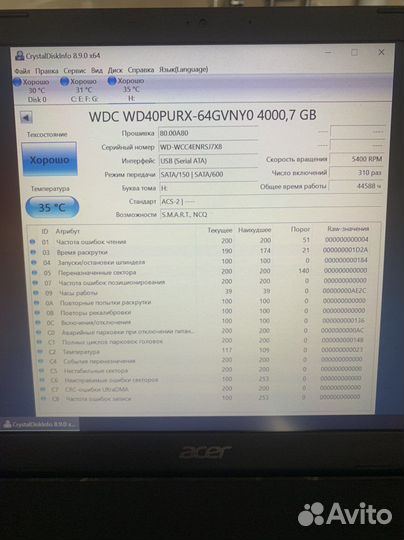Click the Атрибут column header
The height and width of the screenshot is (540, 404).
coord(68,231)
